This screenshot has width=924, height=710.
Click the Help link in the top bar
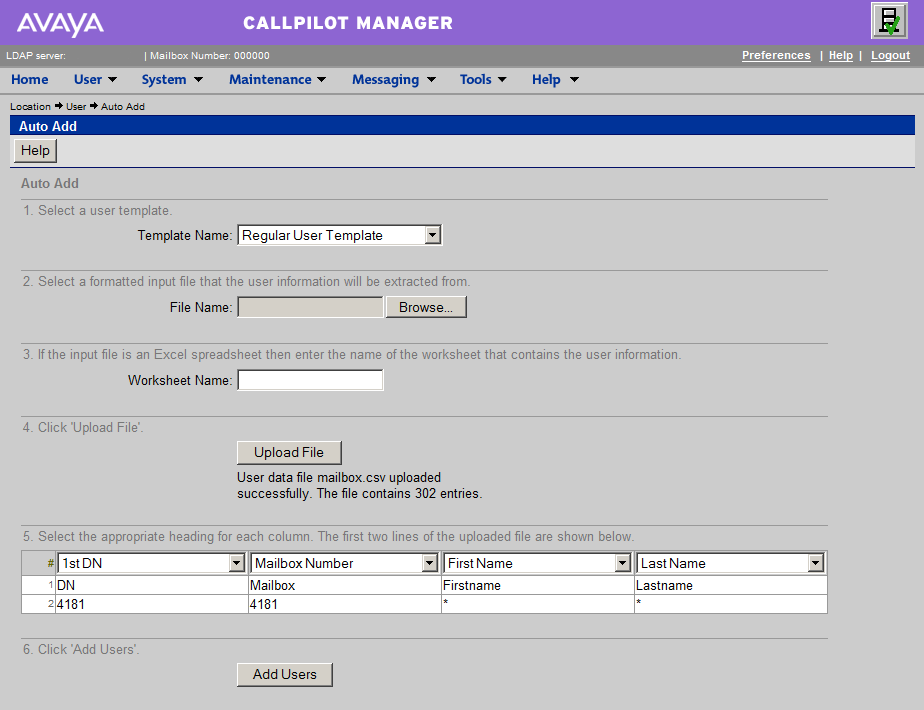[840, 55]
